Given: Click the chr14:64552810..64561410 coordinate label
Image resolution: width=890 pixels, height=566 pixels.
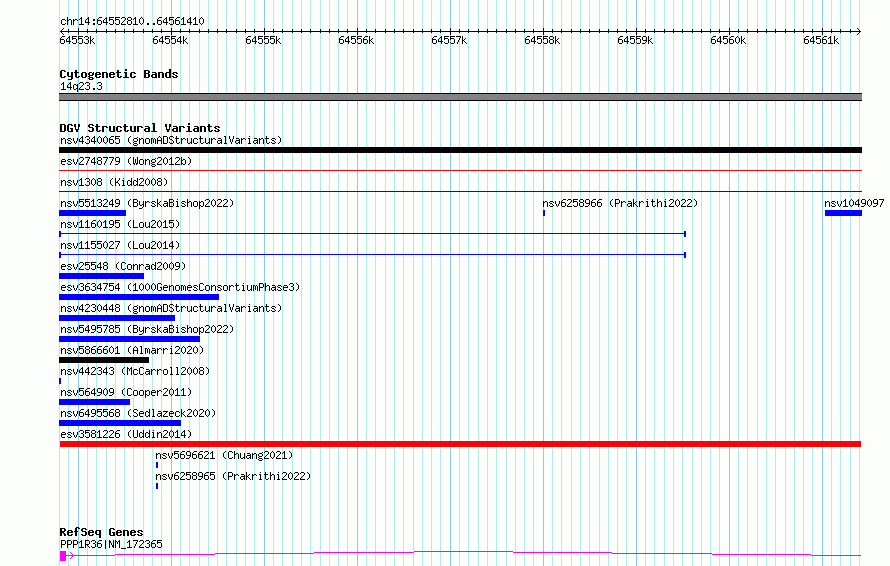Looking at the screenshot, I should click(132, 22).
